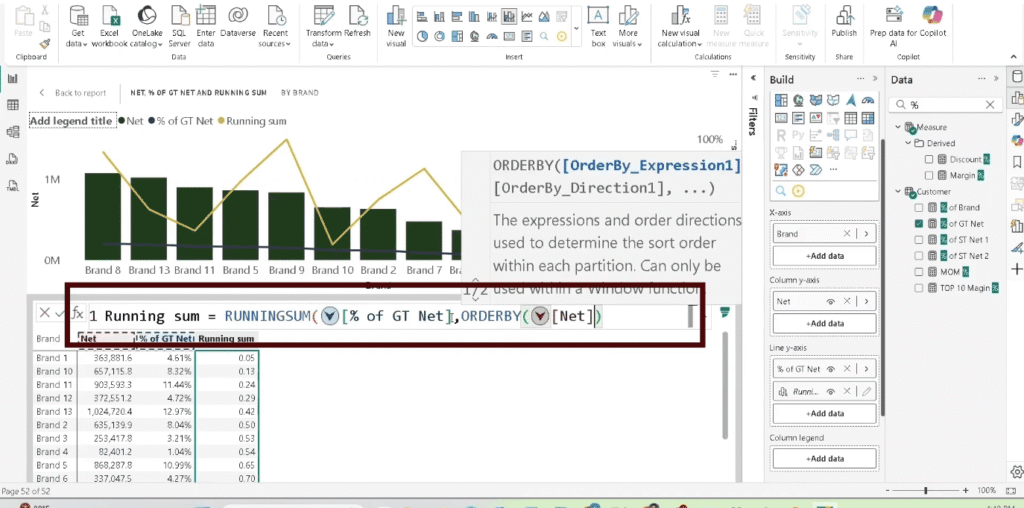Viewport: 1024px width, 508px height.
Task: Check the % of ST Net 2 field
Action: click(919, 256)
